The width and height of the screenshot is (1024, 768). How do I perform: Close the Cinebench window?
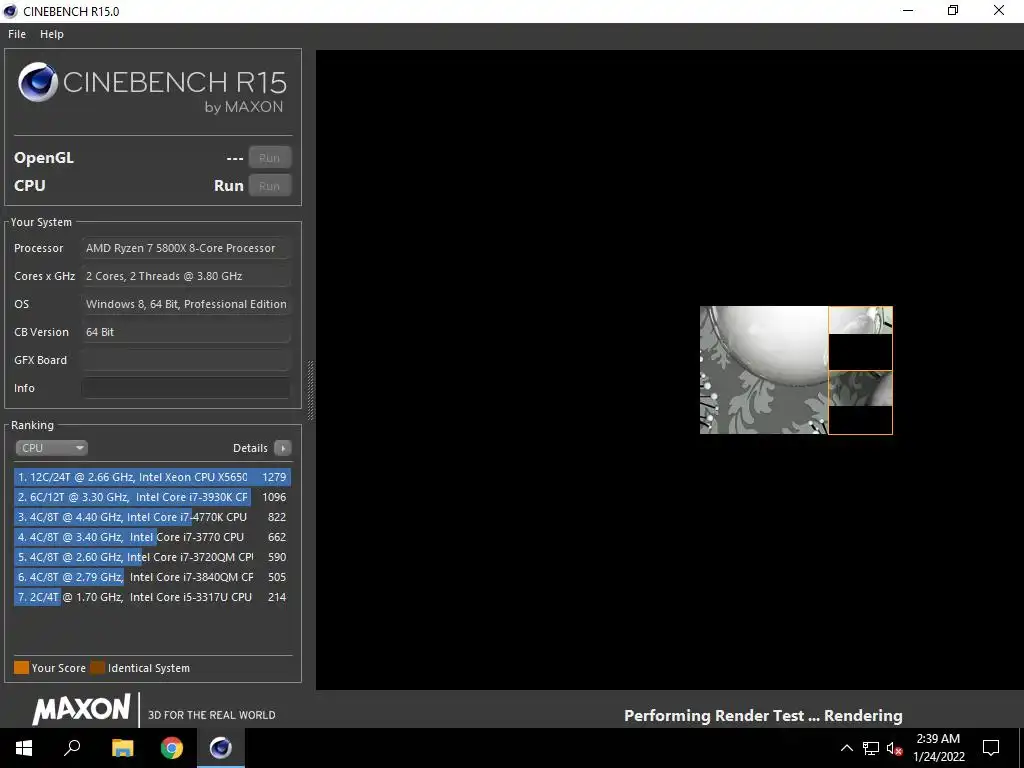click(x=999, y=10)
